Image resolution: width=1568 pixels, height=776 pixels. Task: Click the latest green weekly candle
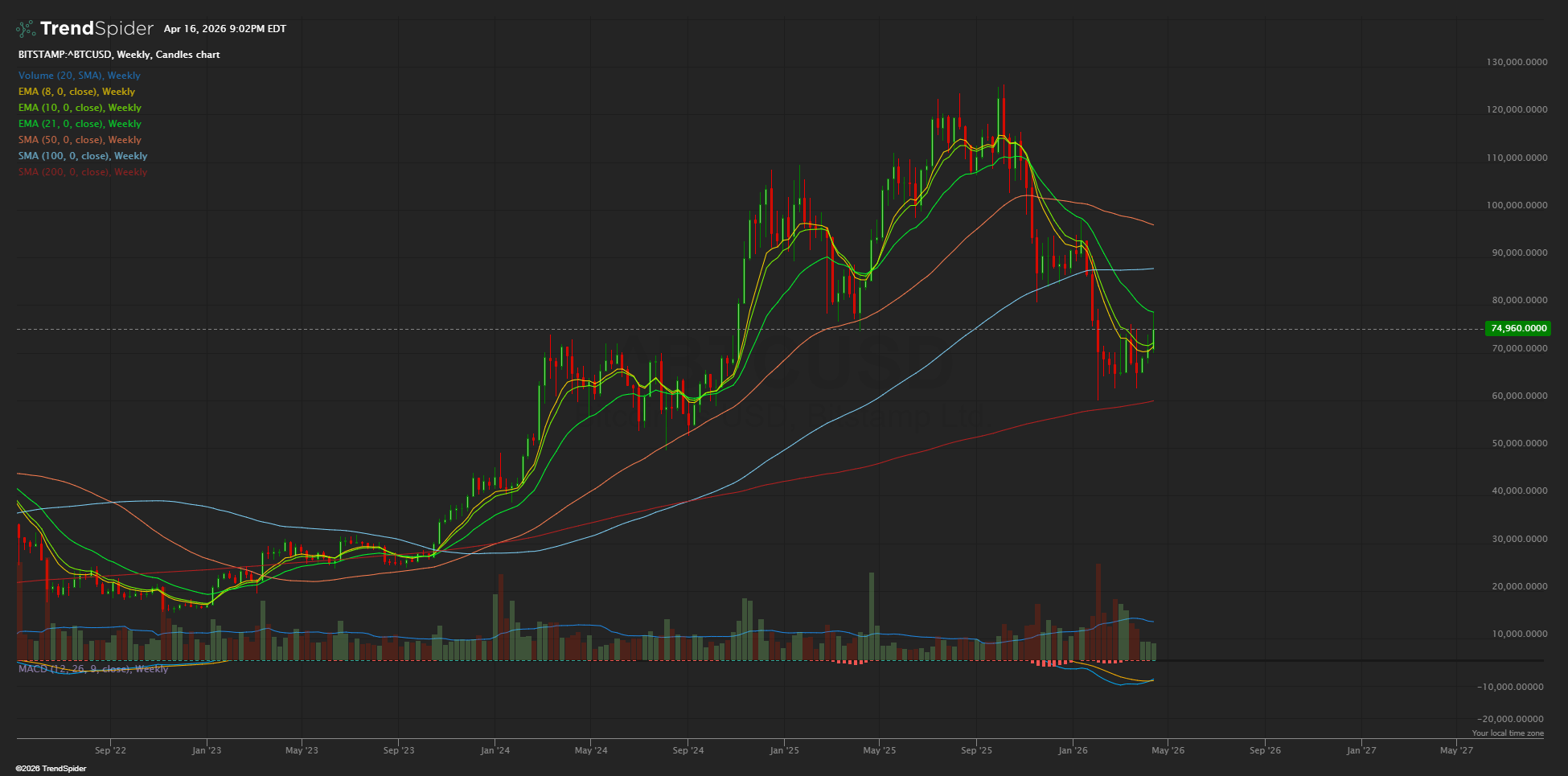point(1154,339)
